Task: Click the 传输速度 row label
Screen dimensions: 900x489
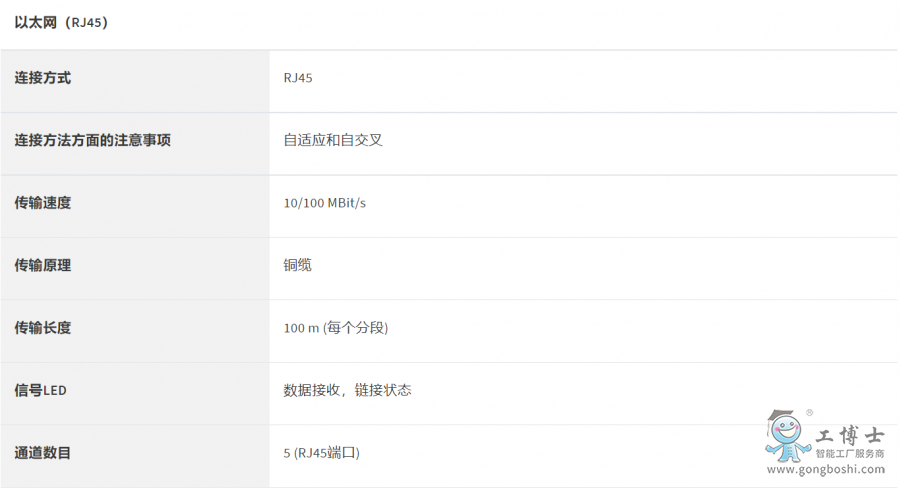Action: tap(42, 203)
